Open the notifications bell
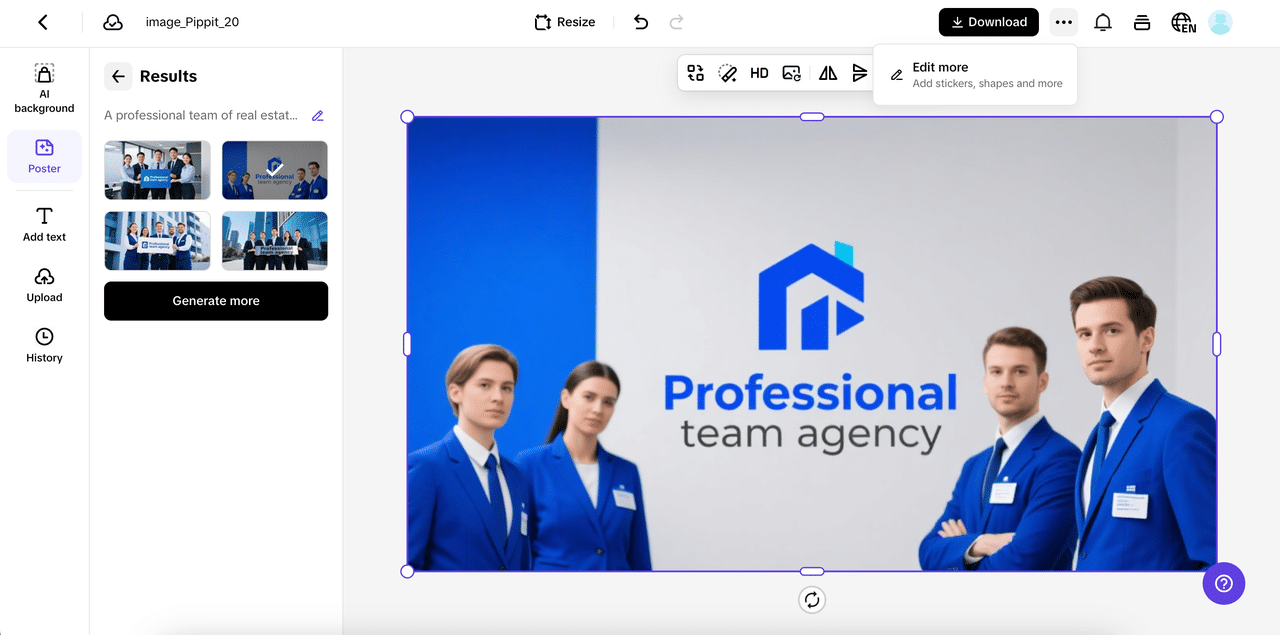Viewport: 1280px width, 635px height. pos(1103,22)
